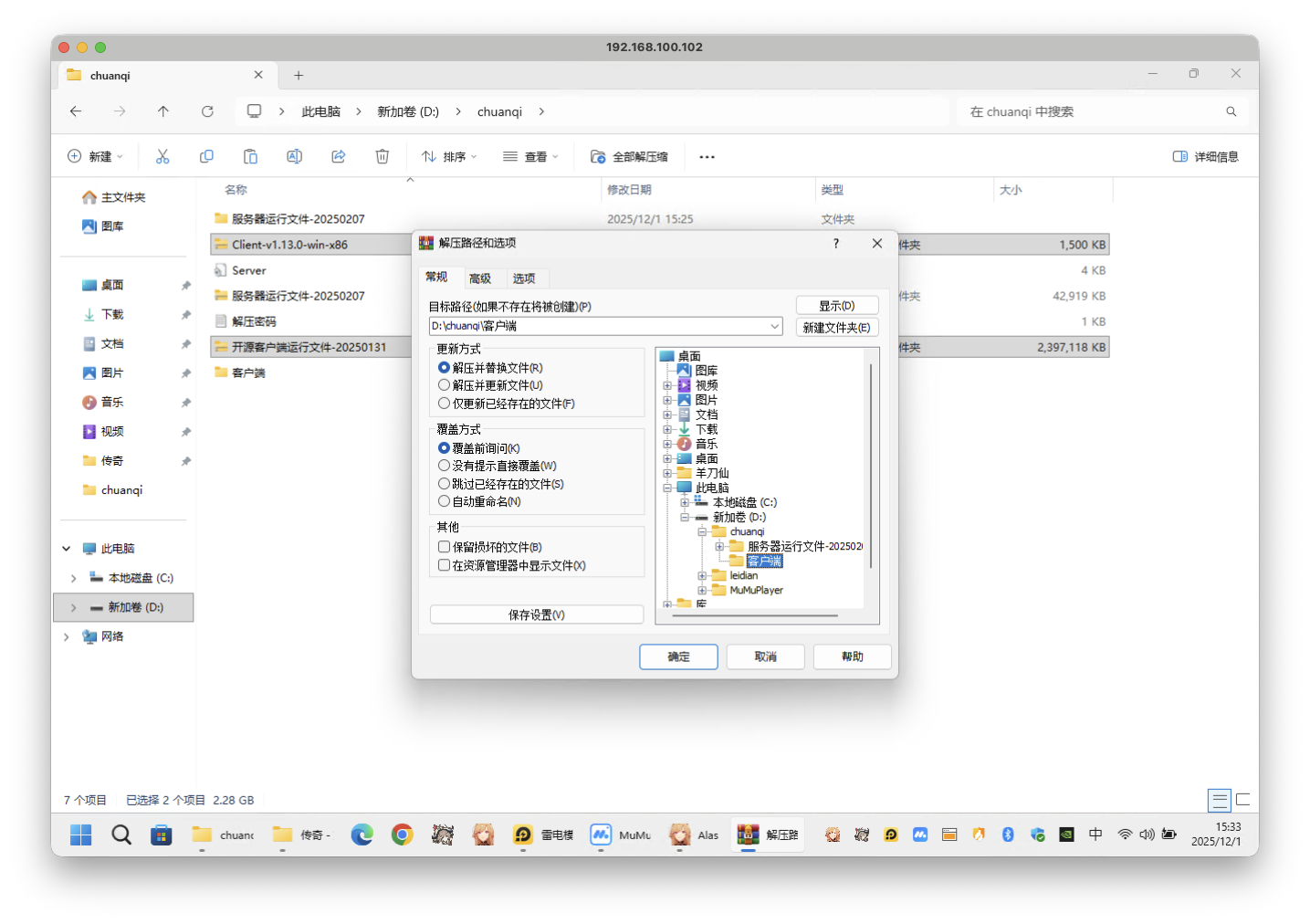Select the Paste icon
The image size is (1310, 924).
coord(250,155)
